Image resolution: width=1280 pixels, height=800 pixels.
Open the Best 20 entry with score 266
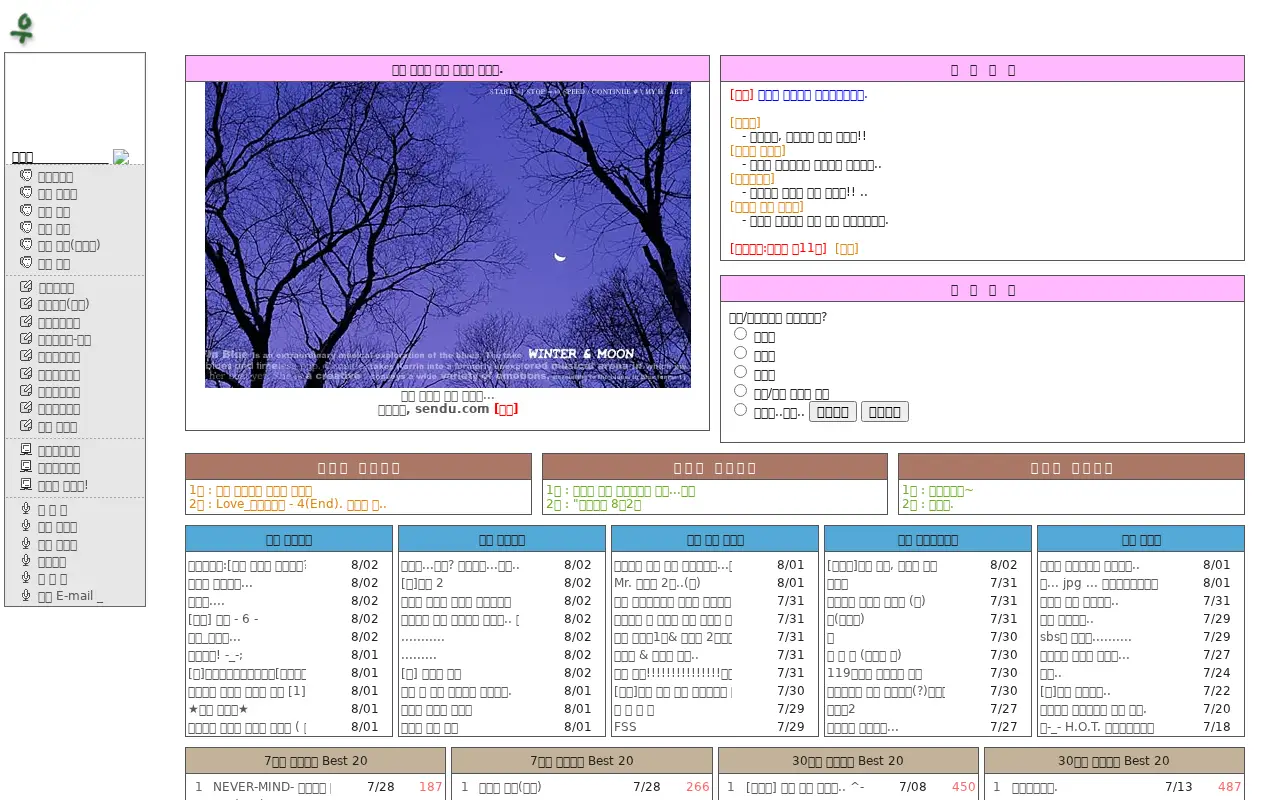[x=510, y=787]
